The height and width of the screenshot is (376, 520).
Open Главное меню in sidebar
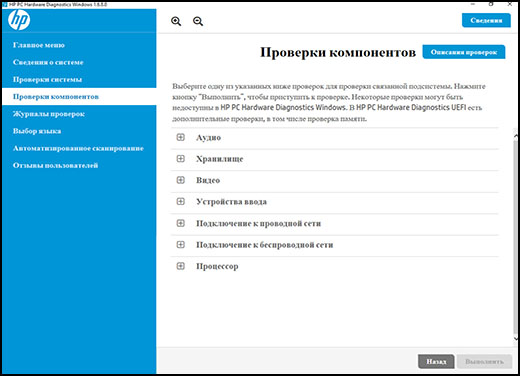[x=79, y=45]
